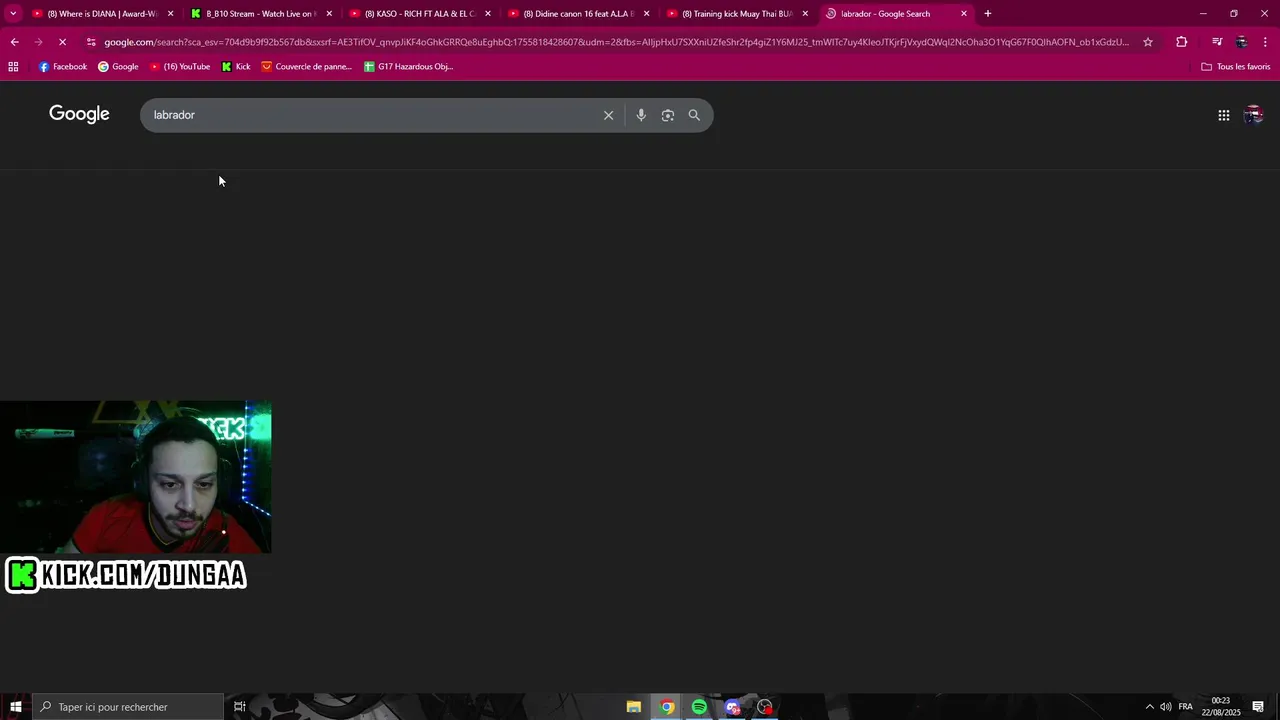Click Taper ici pour rechercher search box
The height and width of the screenshot is (720, 1280).
tap(127, 707)
